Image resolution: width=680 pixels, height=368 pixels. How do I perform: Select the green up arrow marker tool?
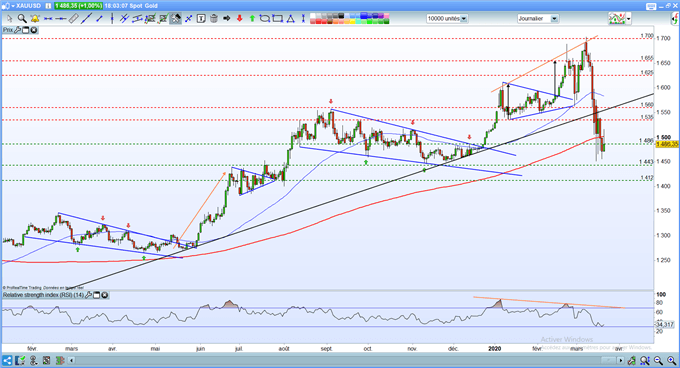tap(252, 19)
